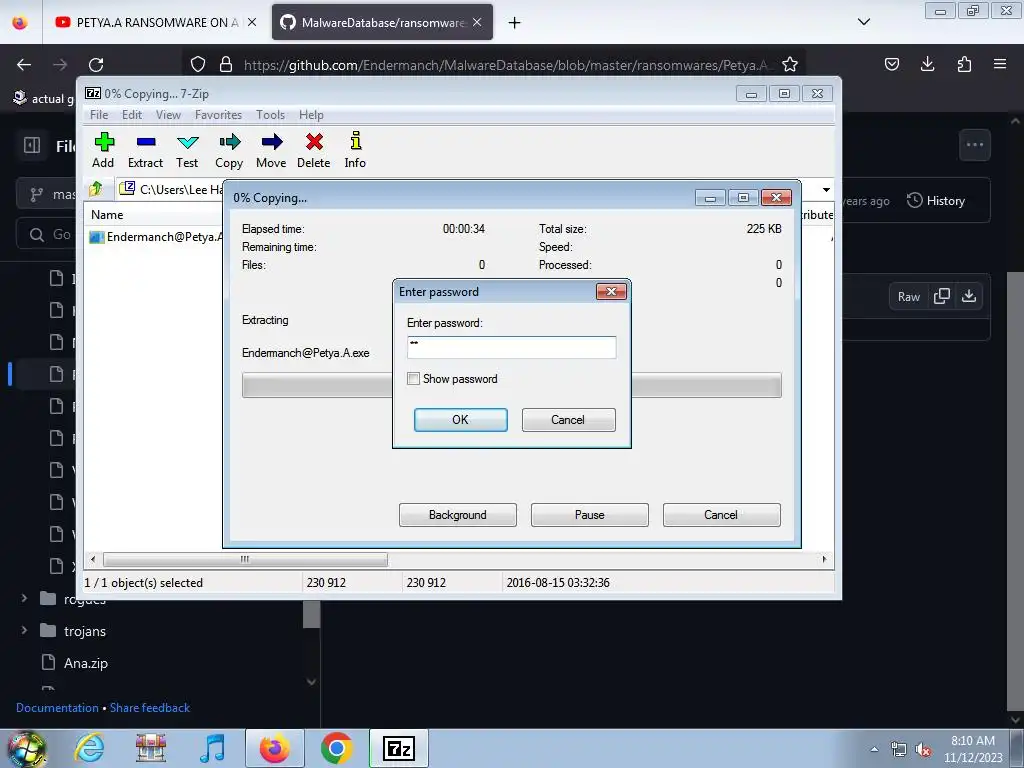Screen dimensions: 1024x768
Task: Copy raw file with GitHub copy icon
Action: 942,296
